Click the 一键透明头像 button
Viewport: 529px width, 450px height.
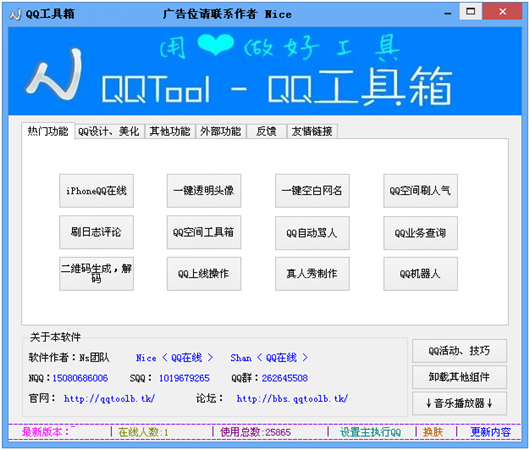tap(204, 191)
